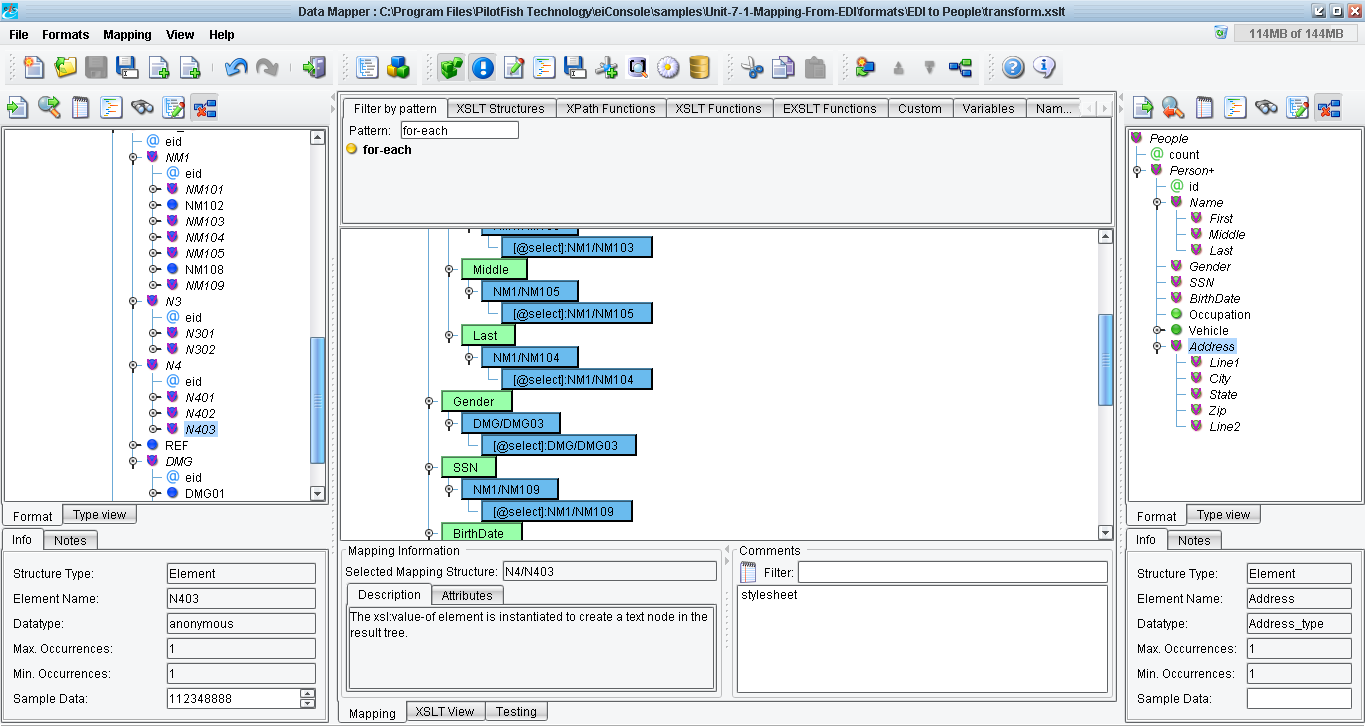Open the Formats menu
1365x726 pixels.
click(66, 34)
